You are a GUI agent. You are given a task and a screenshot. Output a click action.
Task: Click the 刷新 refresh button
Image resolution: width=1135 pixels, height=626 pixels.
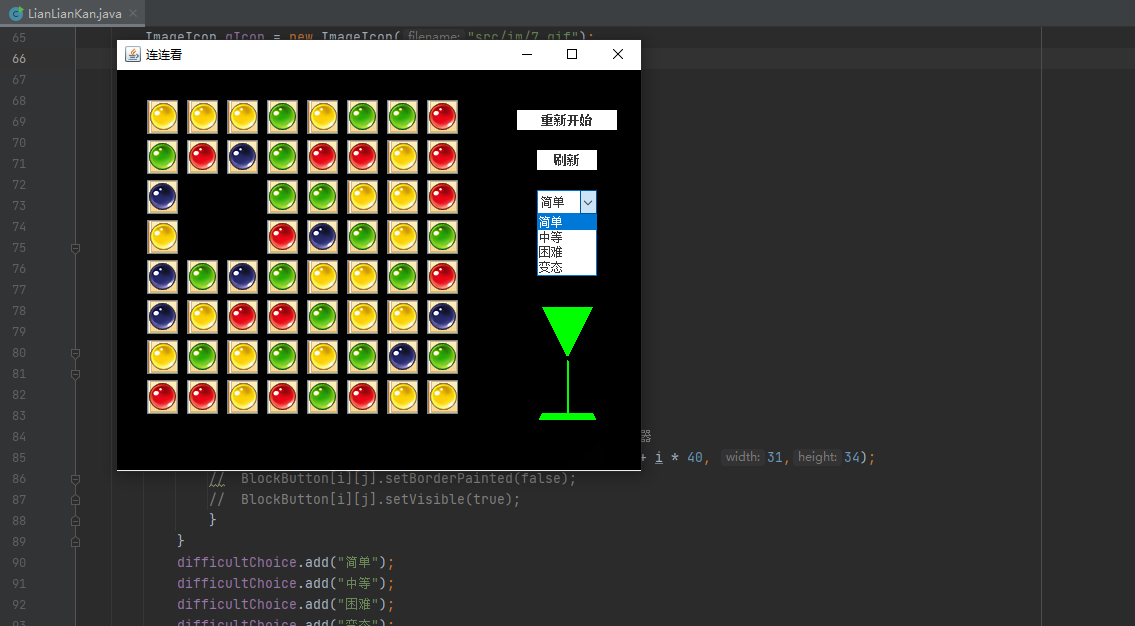(567, 160)
